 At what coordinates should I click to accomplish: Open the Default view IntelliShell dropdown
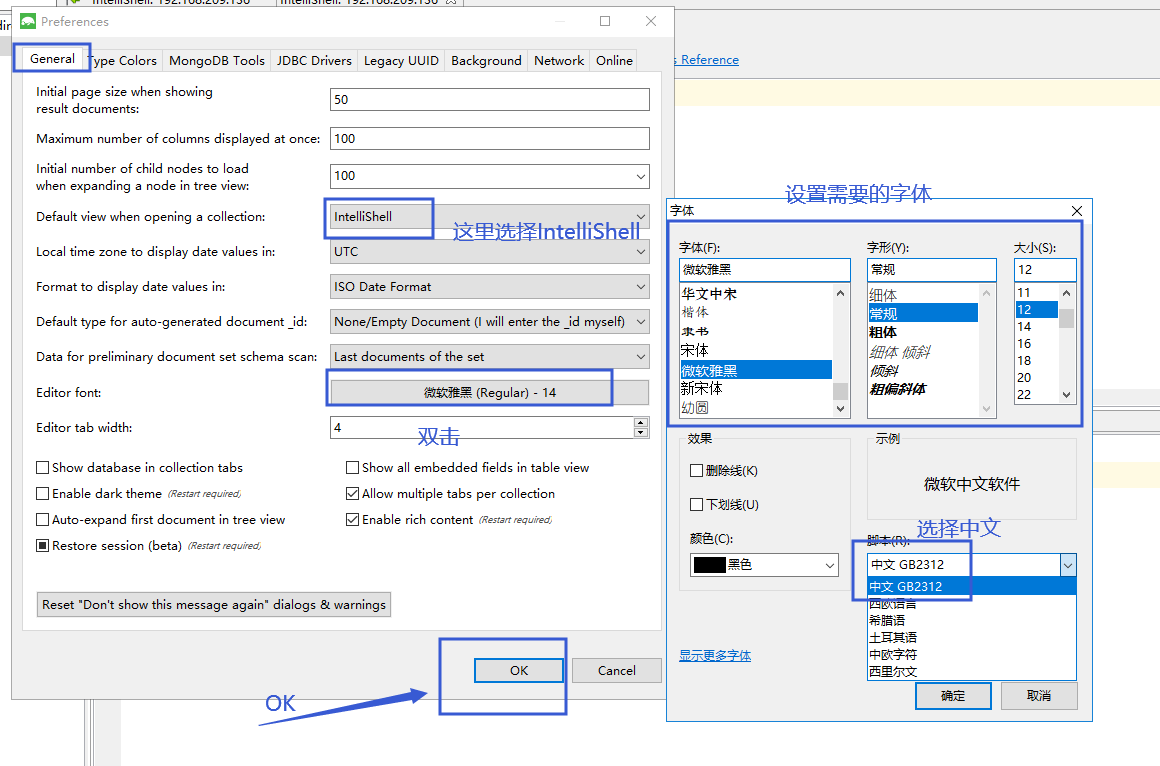click(x=490, y=217)
